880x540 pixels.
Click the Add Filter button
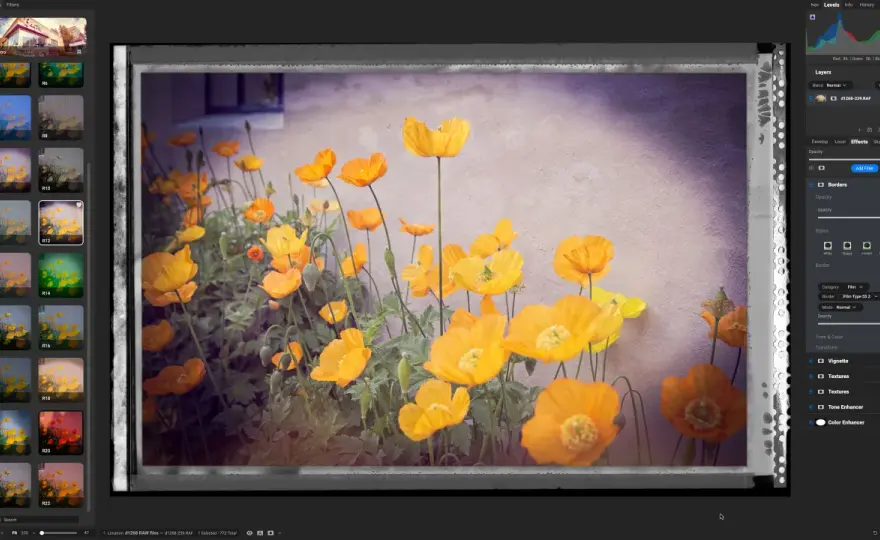click(864, 168)
